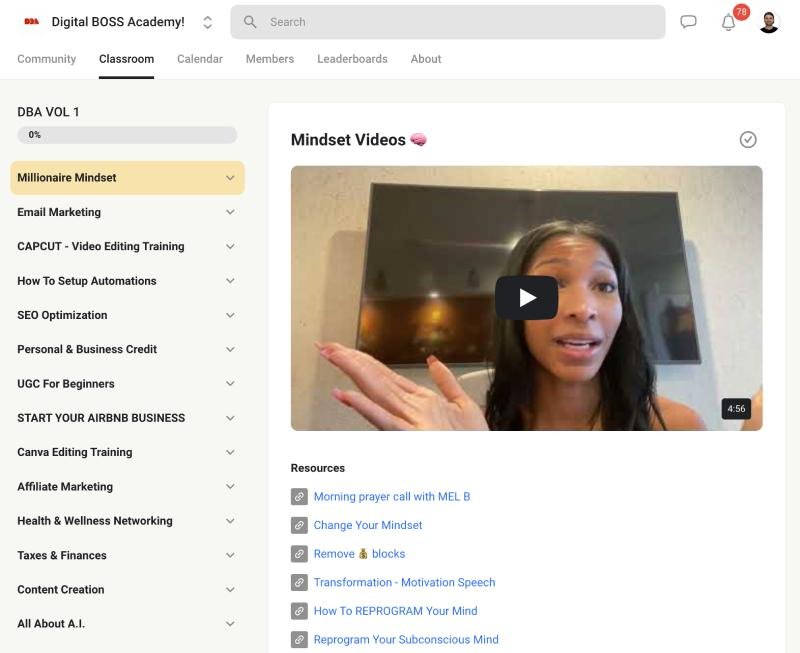Go to the Calendar tab
The height and width of the screenshot is (653, 800).
click(200, 59)
